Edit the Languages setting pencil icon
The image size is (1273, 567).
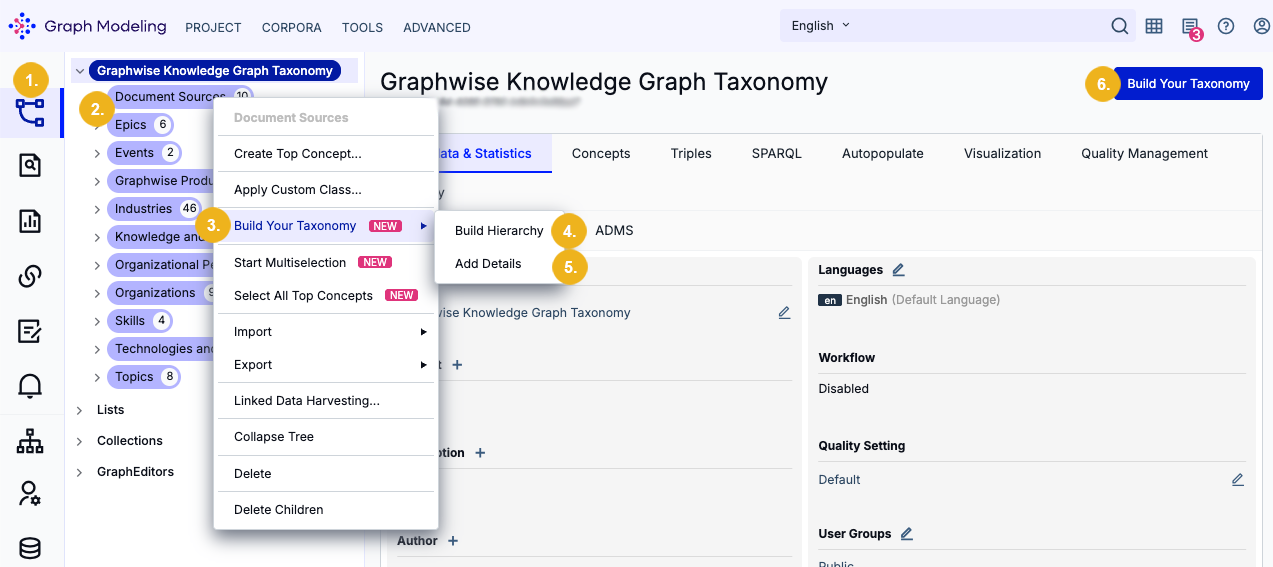point(898,270)
